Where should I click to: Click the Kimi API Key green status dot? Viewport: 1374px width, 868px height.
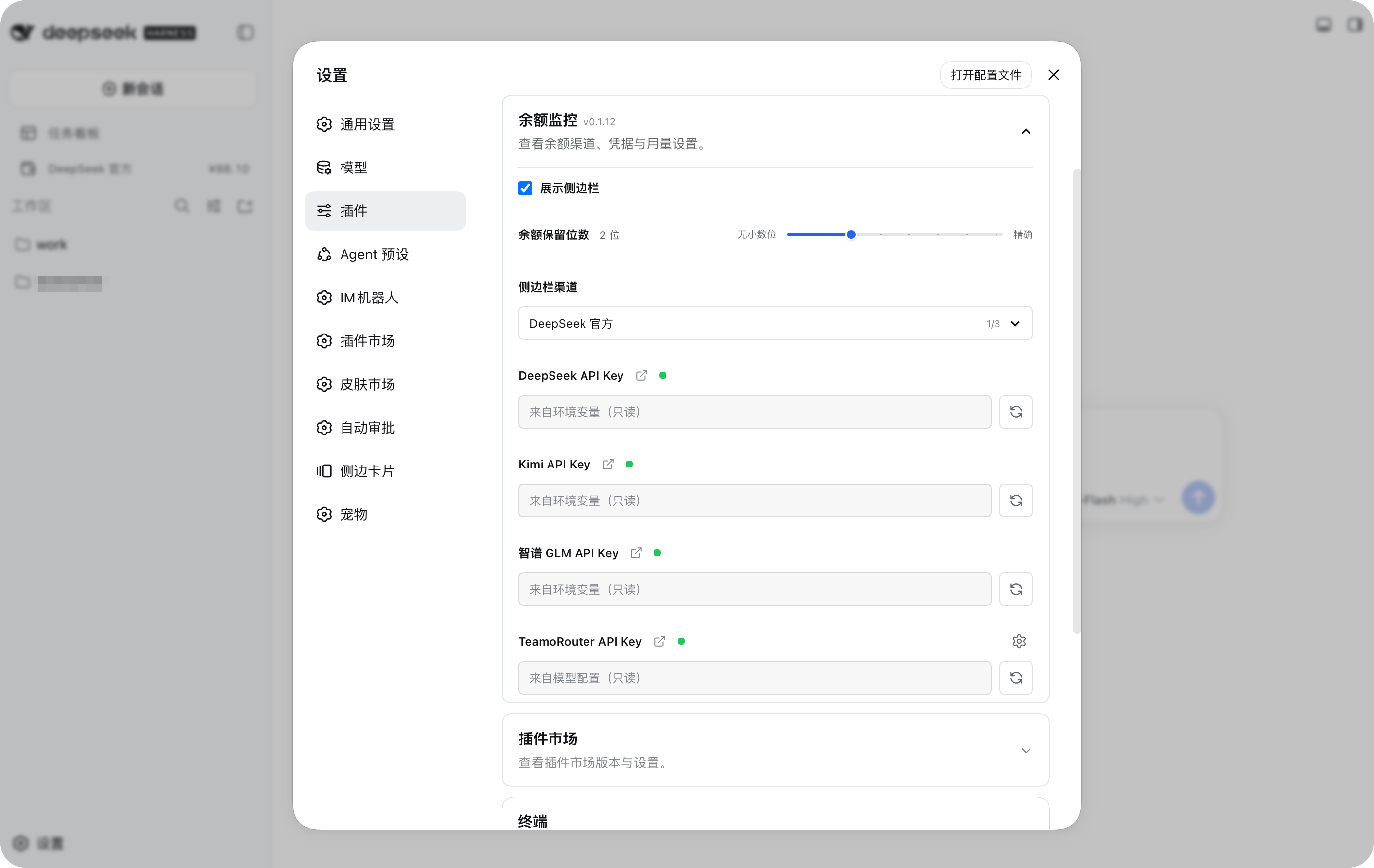point(629,464)
